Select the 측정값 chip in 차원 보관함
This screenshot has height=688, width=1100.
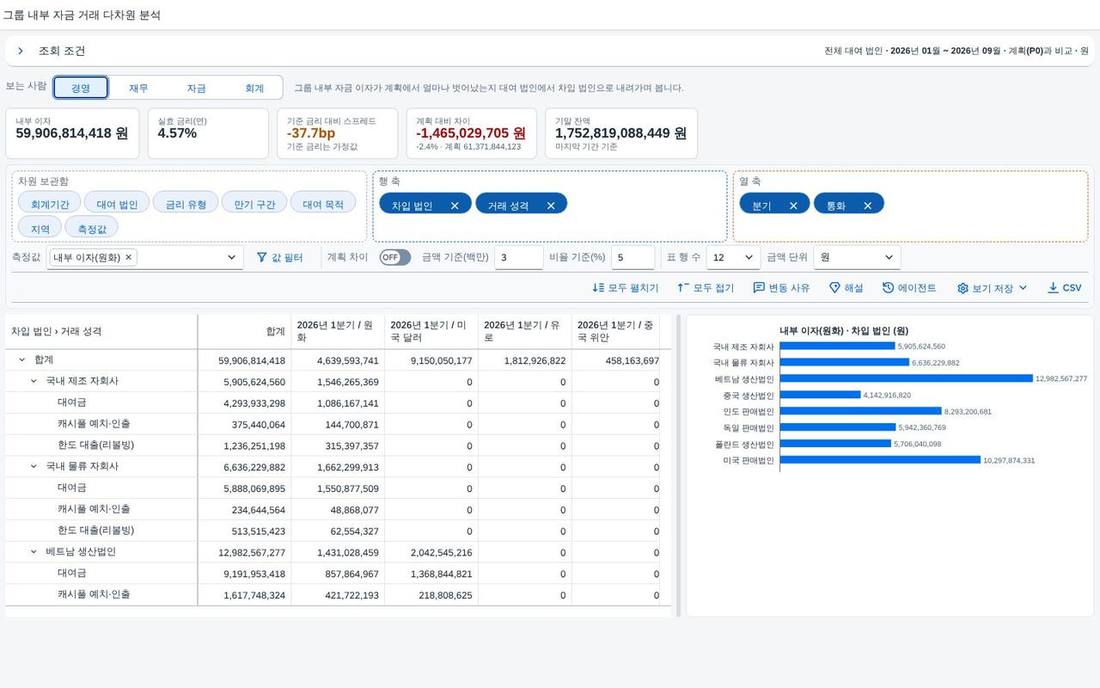(x=92, y=229)
